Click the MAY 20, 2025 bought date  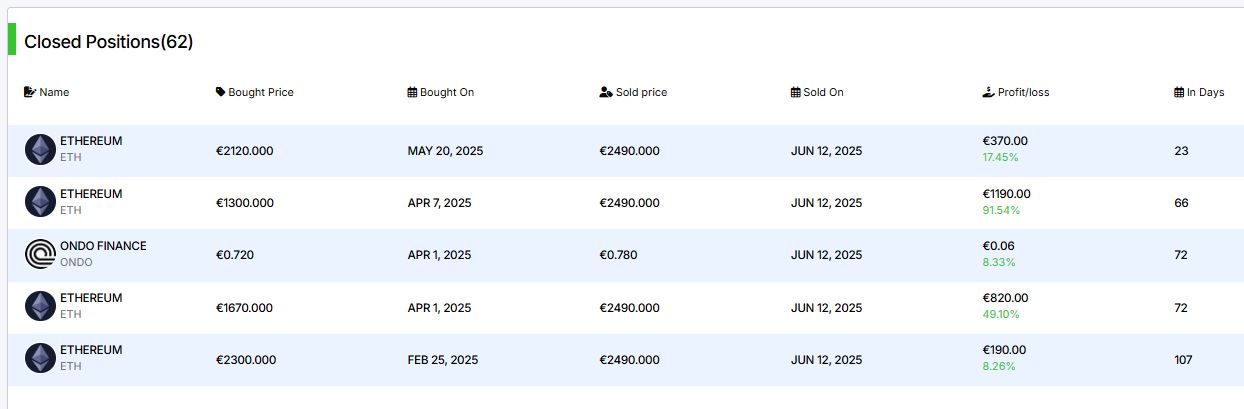445,151
